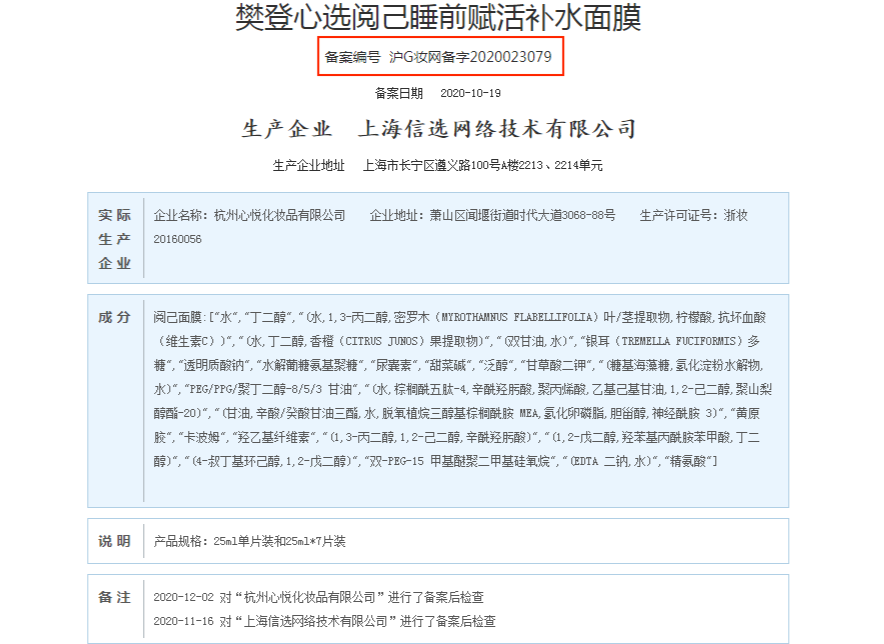Click the ingredient line starting 阅己面膜
The width and height of the screenshot is (884, 644).
459,317
